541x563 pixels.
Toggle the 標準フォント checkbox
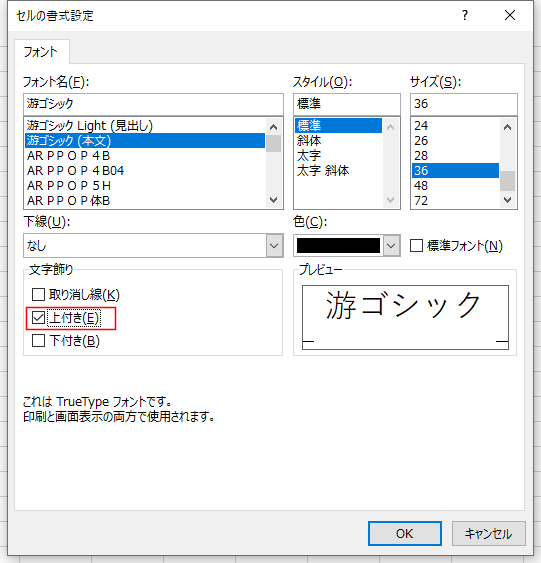[x=416, y=246]
